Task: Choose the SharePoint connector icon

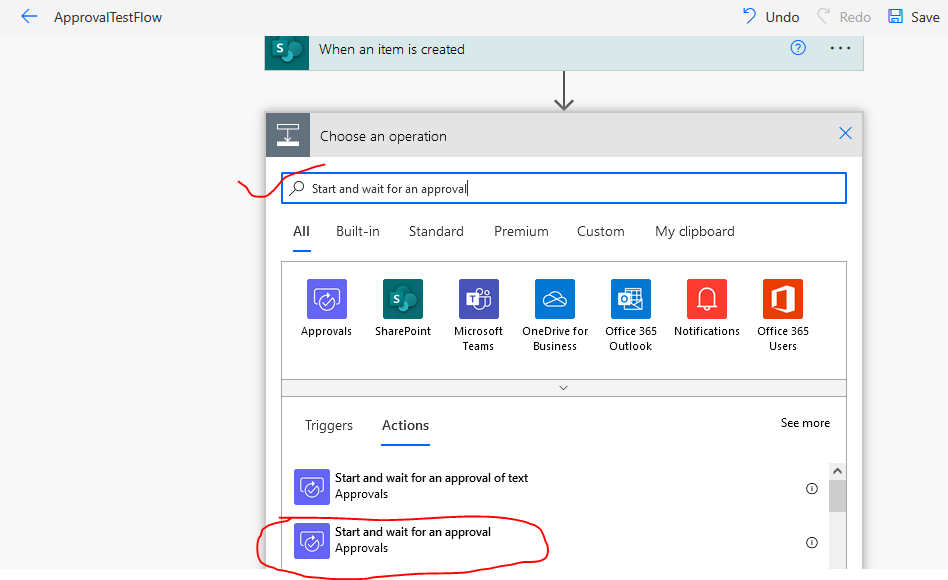Action: point(402,299)
